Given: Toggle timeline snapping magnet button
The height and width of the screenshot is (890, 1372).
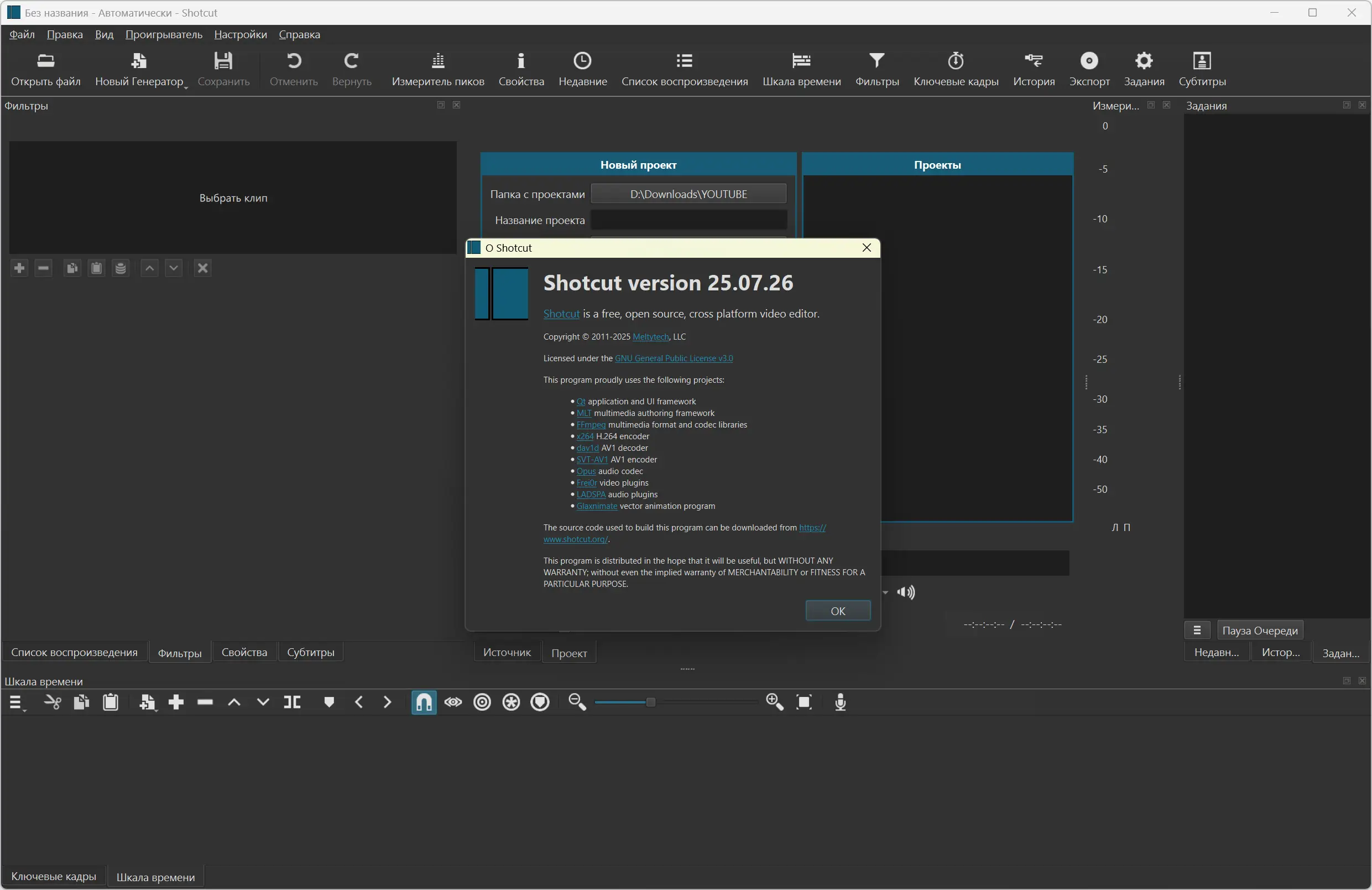Looking at the screenshot, I should pos(424,702).
